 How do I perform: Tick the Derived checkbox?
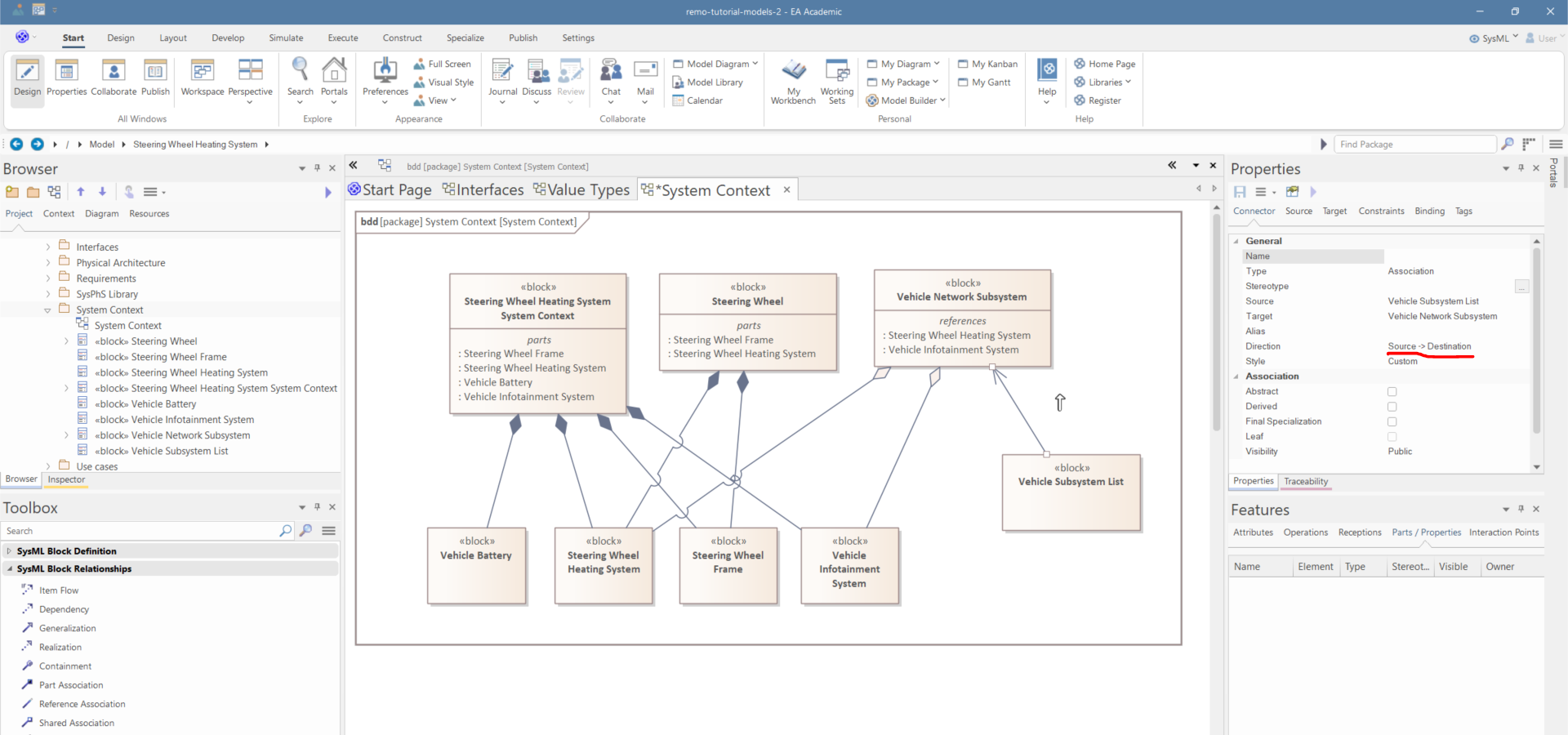point(1392,407)
